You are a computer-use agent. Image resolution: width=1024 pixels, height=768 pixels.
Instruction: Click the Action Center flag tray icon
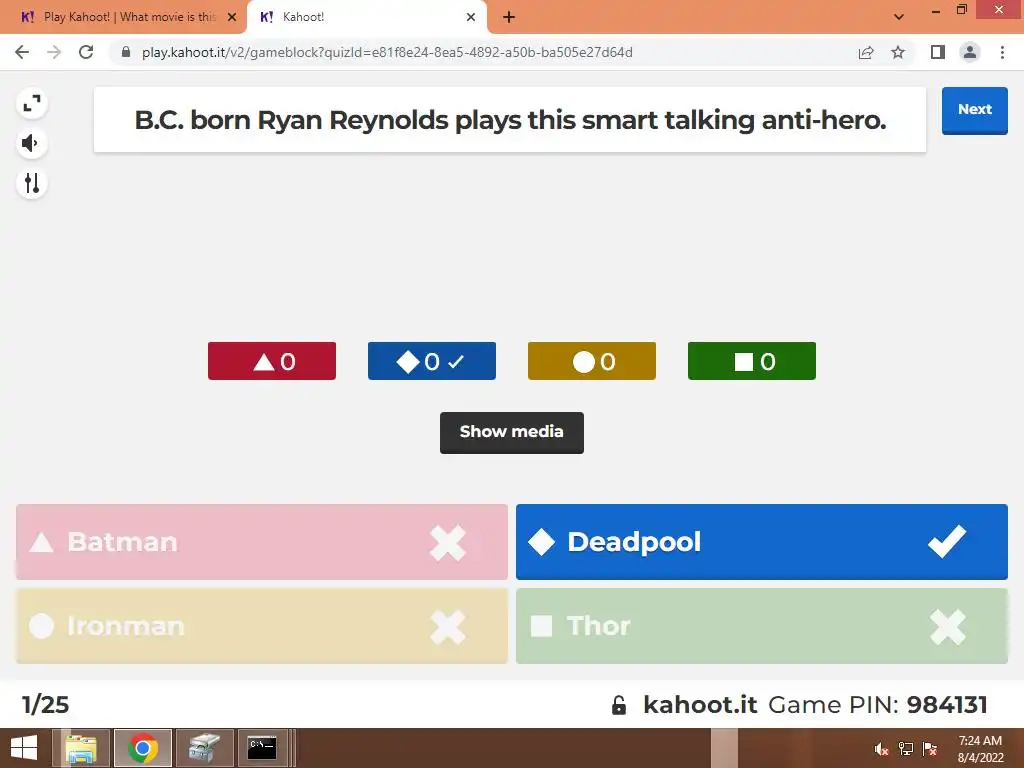tap(930, 749)
